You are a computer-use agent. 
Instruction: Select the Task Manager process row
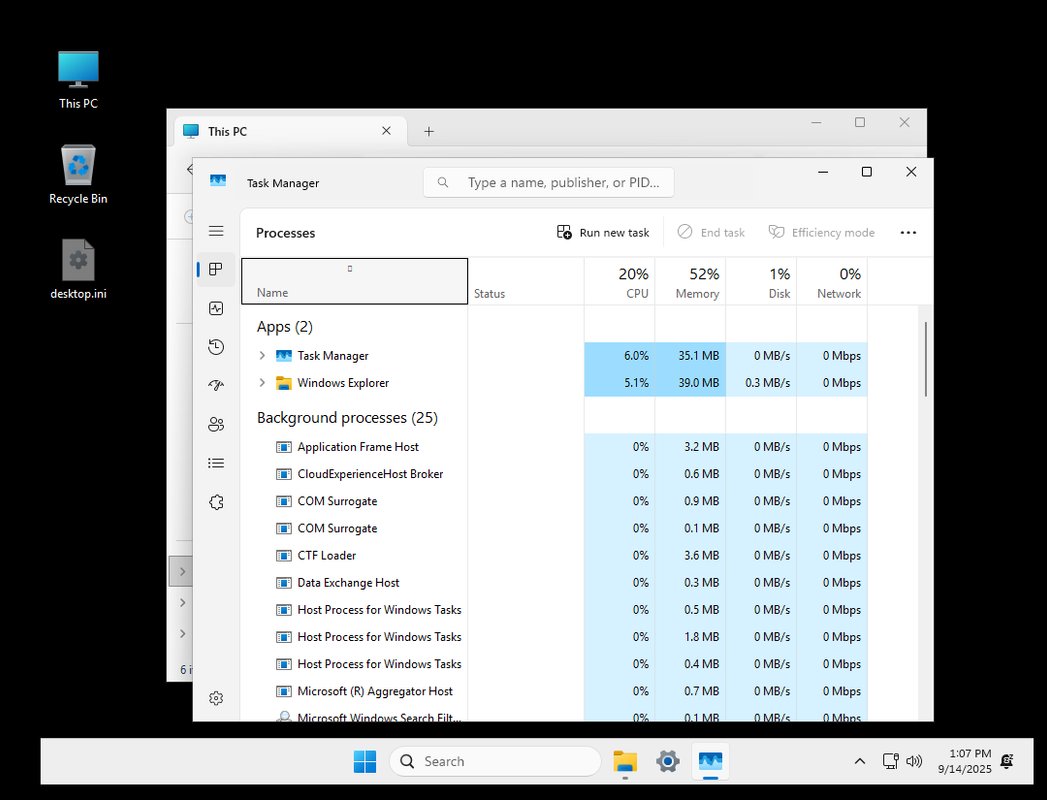click(554, 356)
